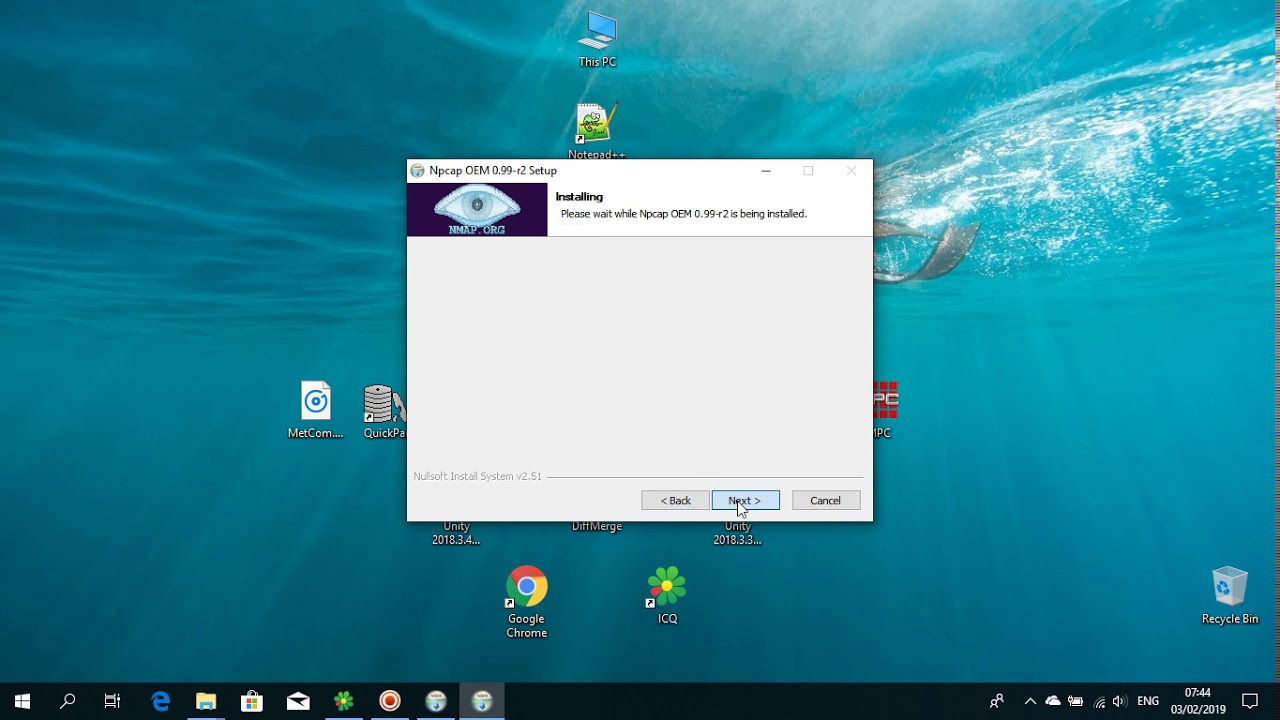Screen dimensions: 1280x720
Task: Switch to active Npcap installer taskbar item
Action: pos(482,701)
